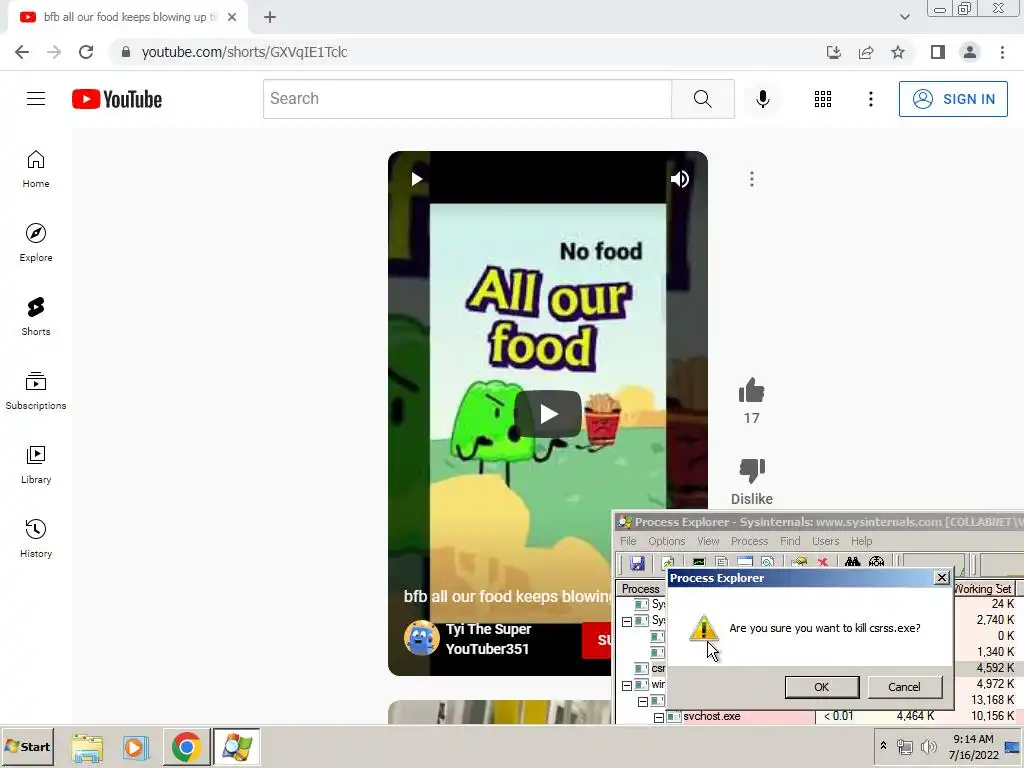Click Tyi The Super YouTuber351 channel avatar
This screenshot has height=768, width=1024.
pos(421,638)
